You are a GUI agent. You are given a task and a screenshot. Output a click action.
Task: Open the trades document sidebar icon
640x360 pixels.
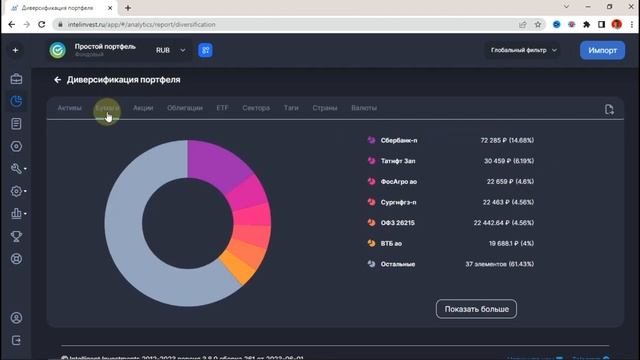16,124
